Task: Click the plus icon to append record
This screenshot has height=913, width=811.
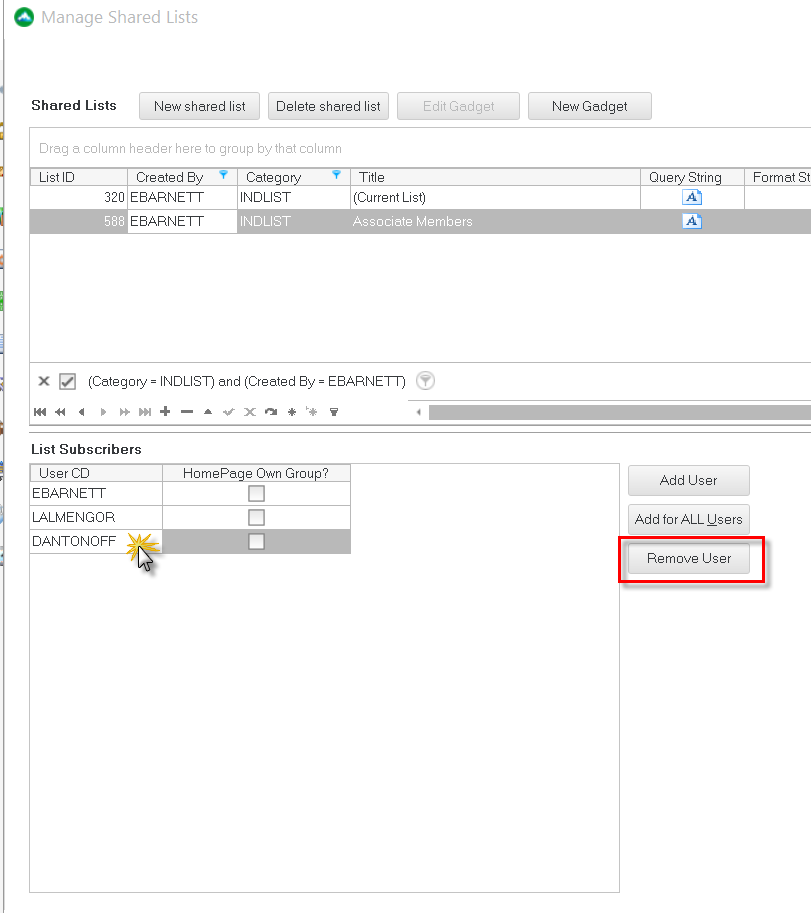Action: click(x=165, y=411)
